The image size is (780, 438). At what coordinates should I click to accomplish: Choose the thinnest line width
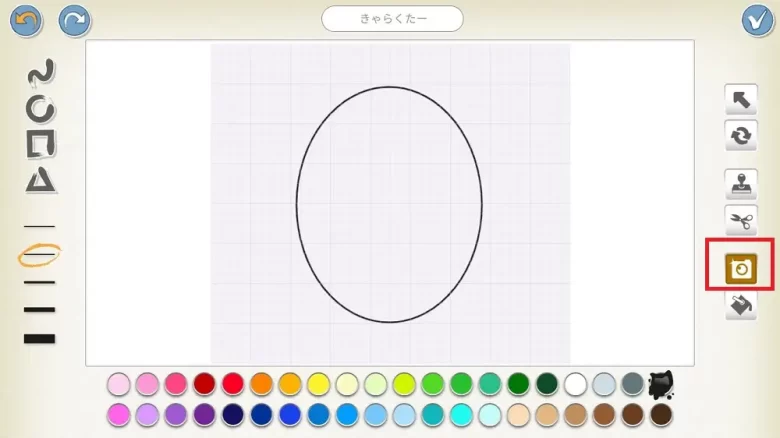[40, 227]
